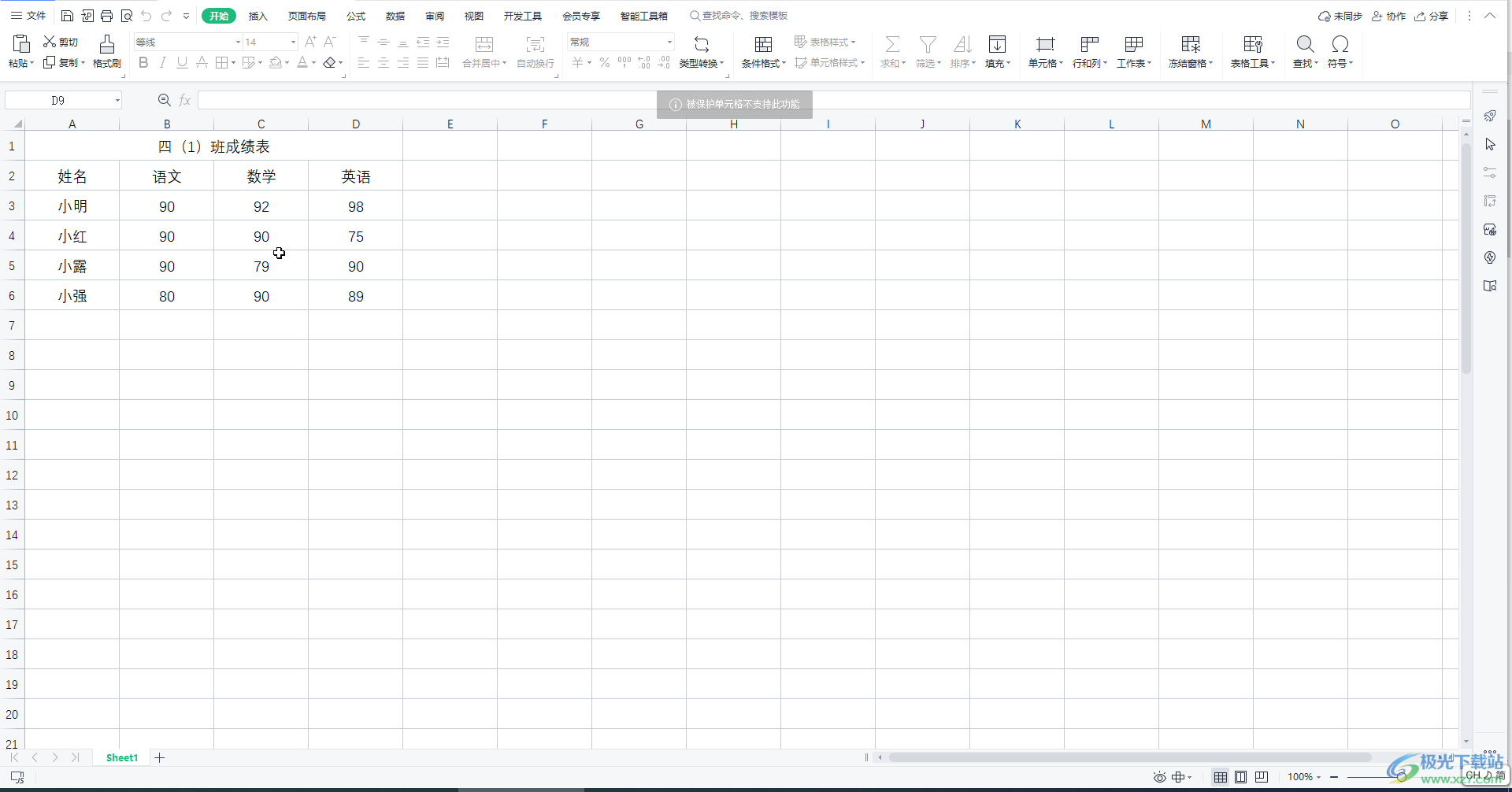Click the eye-protection mode icon in status bar
Screen dimensions: 1512x792
[x=1160, y=777]
